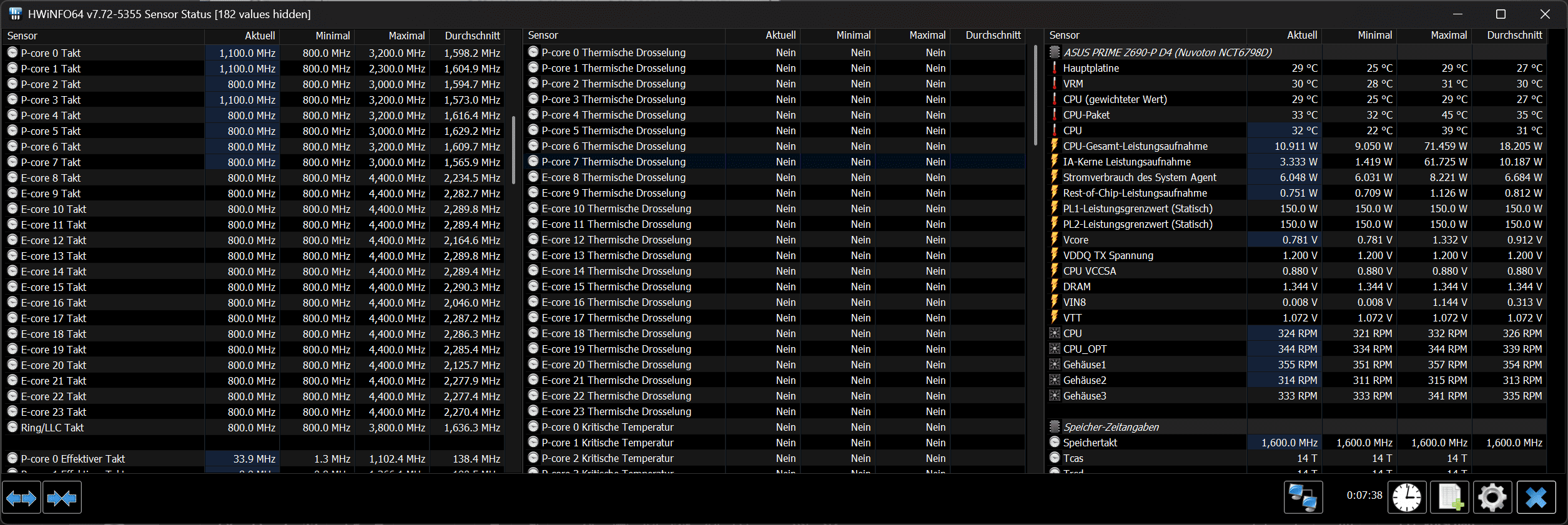Click the middle panel vertical scrollbar thumb
1568x525 pixels.
pyautogui.click(x=1035, y=94)
